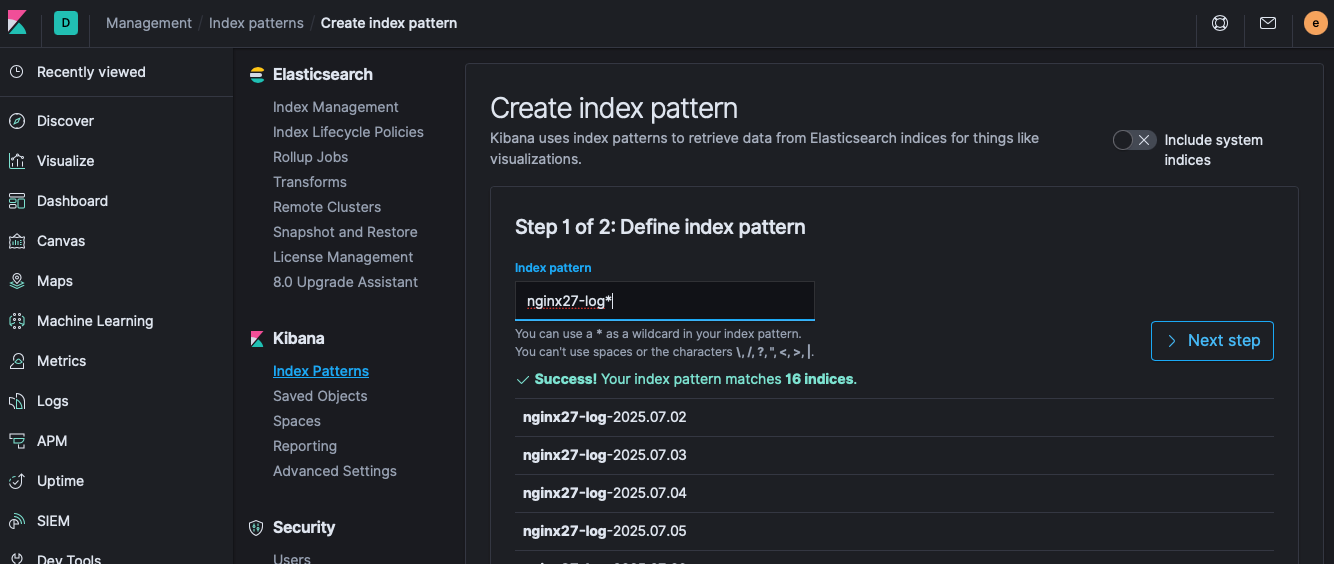Open the user avatar menu
Image resolution: width=1334 pixels, height=564 pixels.
[1315, 23]
